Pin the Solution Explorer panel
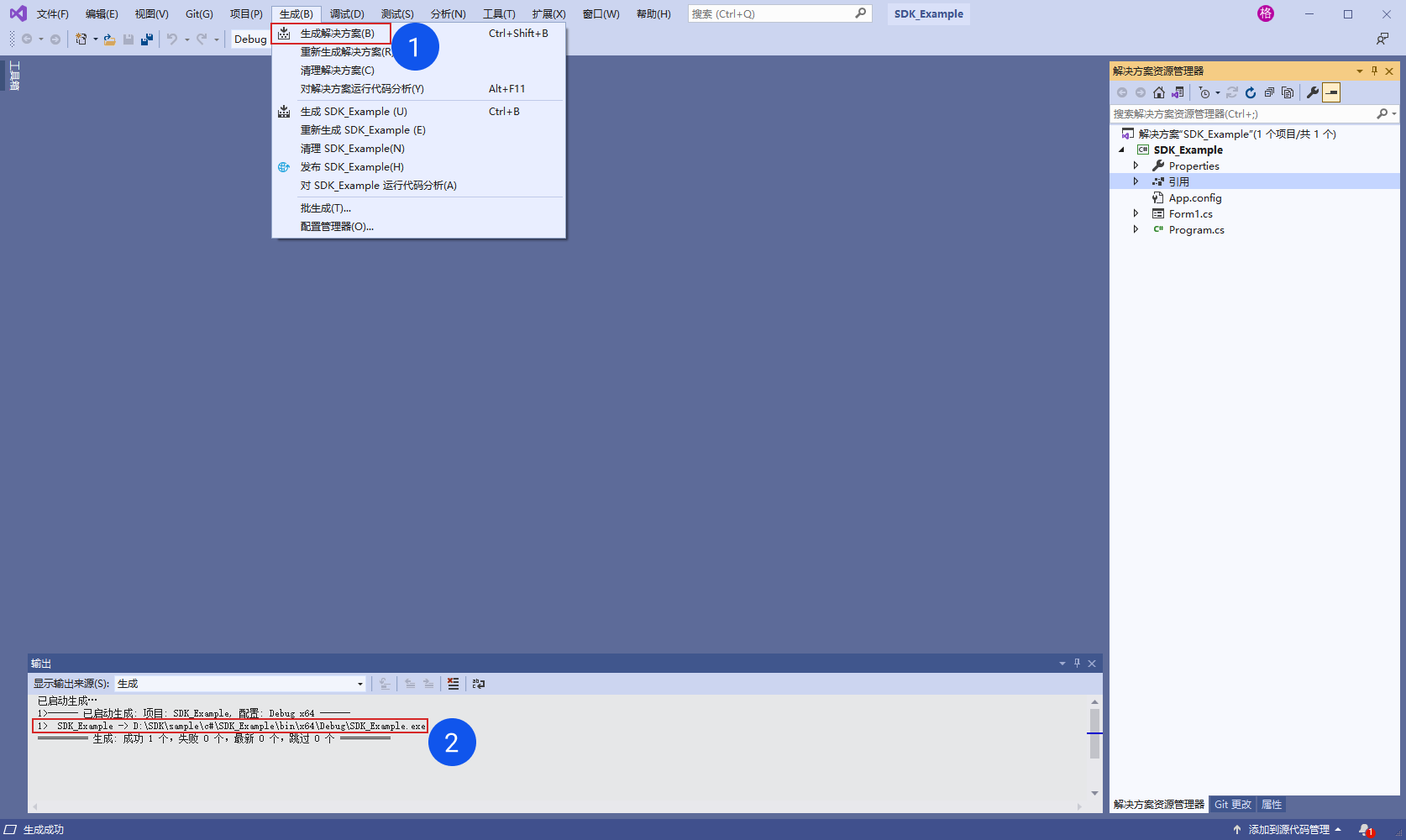 tap(1375, 71)
